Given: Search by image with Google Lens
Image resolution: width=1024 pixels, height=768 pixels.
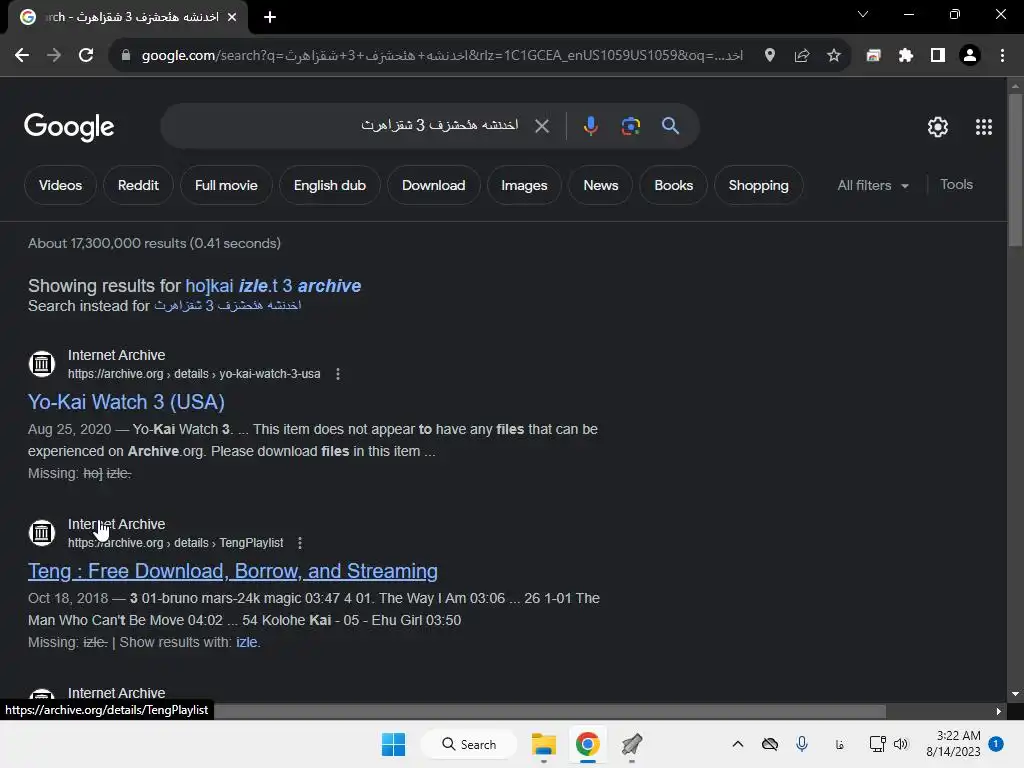Looking at the screenshot, I should coord(630,125).
